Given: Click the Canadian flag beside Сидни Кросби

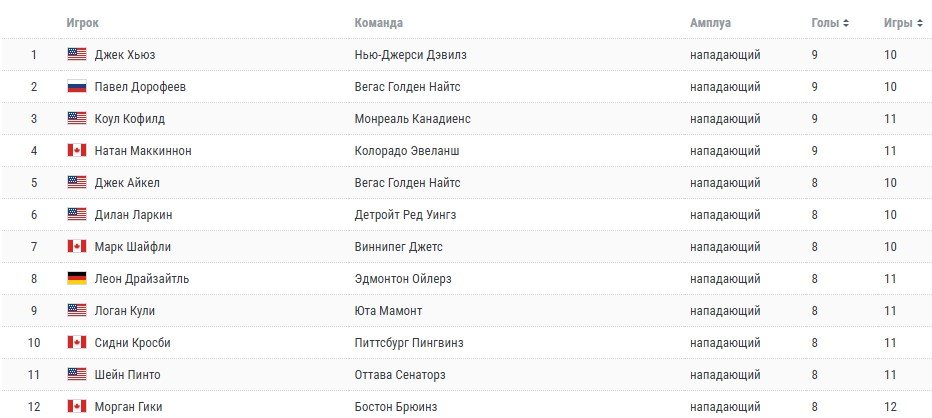Looking at the screenshot, I should (x=77, y=342).
